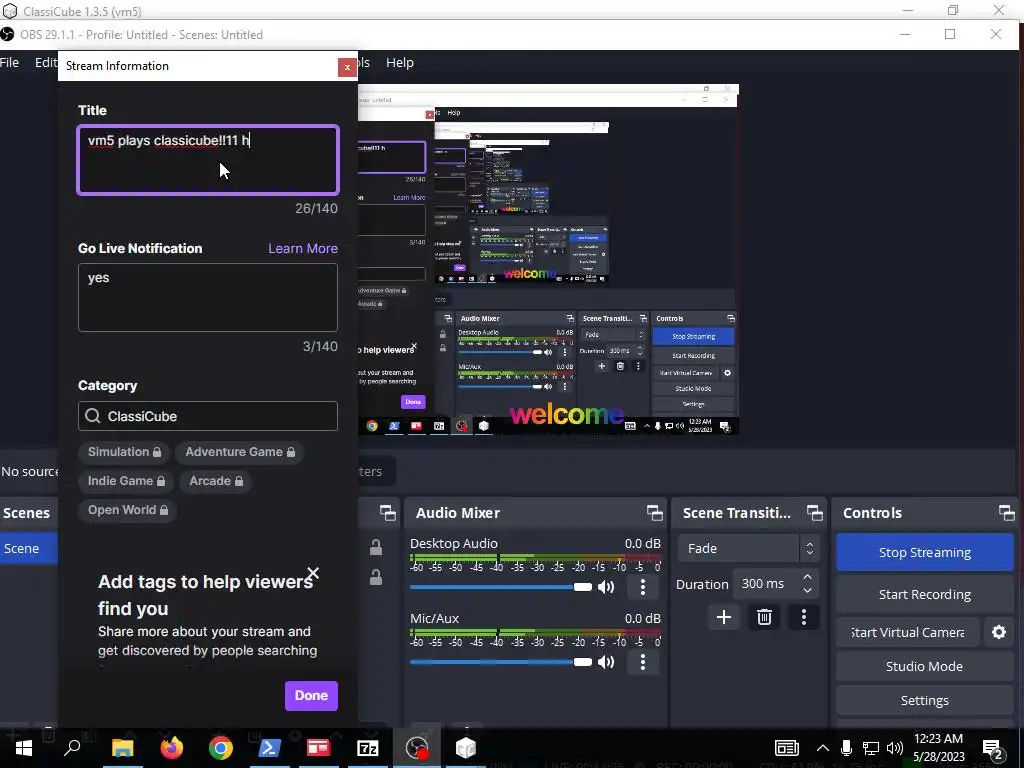The image size is (1024, 768).
Task: Open the Edit menu in OBS
Action: [x=46, y=63]
